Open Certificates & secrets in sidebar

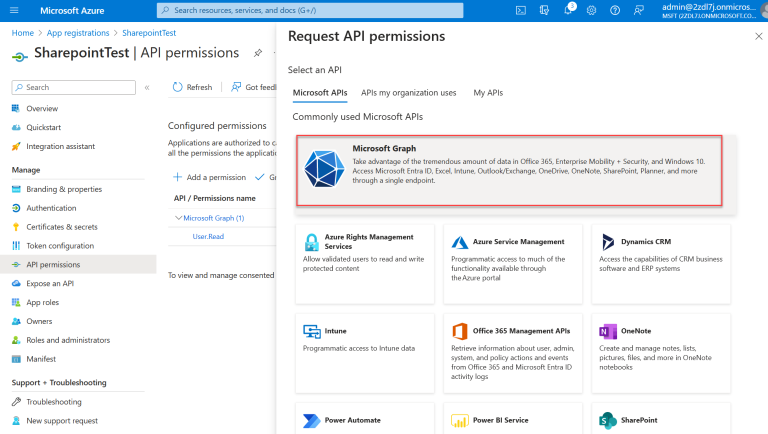point(61,227)
